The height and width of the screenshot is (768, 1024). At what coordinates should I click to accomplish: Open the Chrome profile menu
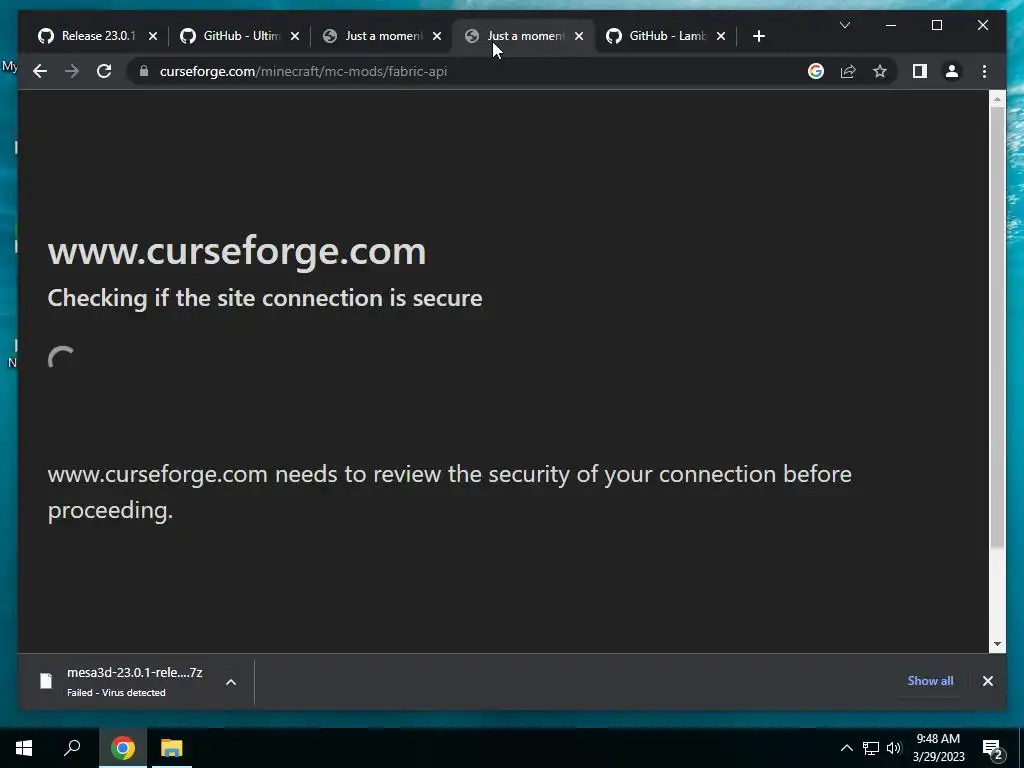click(952, 71)
